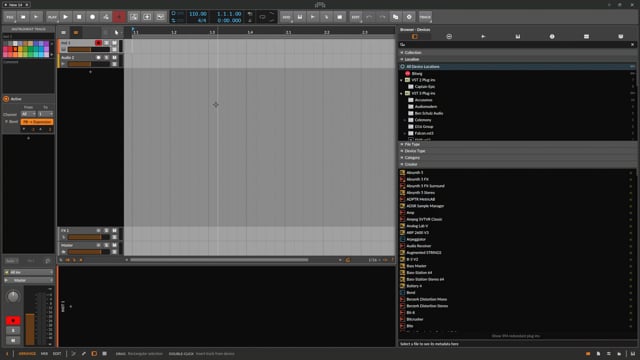
Task: Open the PLAY menu button
Action: pos(52,17)
